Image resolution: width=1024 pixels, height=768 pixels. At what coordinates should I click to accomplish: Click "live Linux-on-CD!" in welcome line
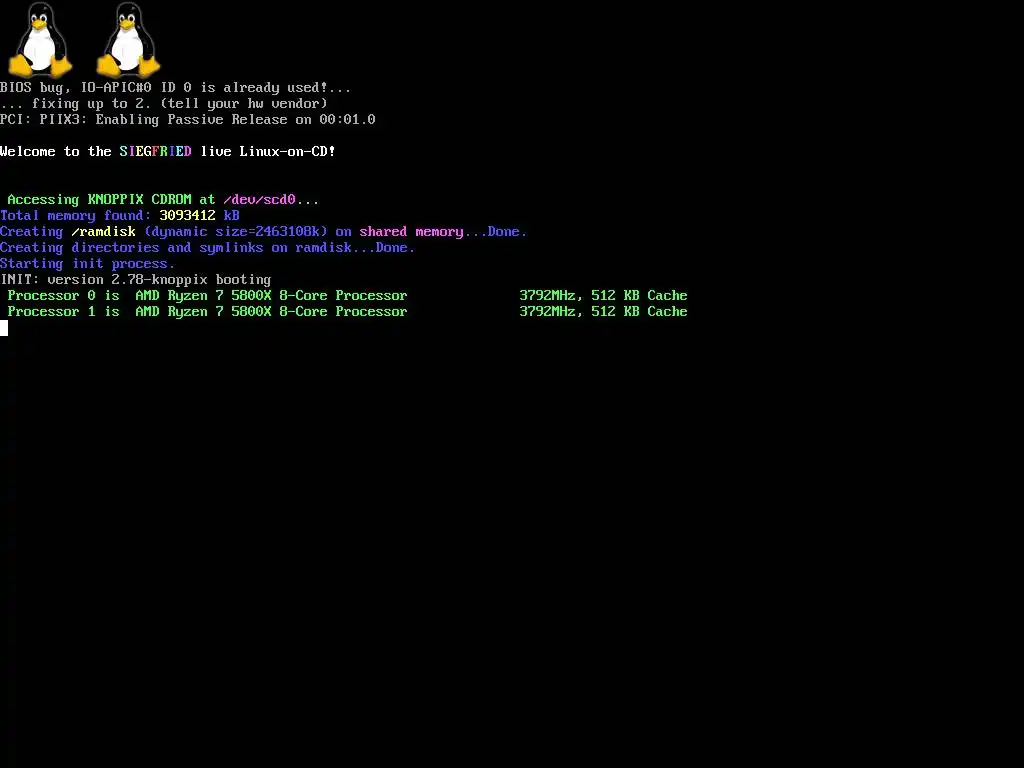[x=268, y=152]
